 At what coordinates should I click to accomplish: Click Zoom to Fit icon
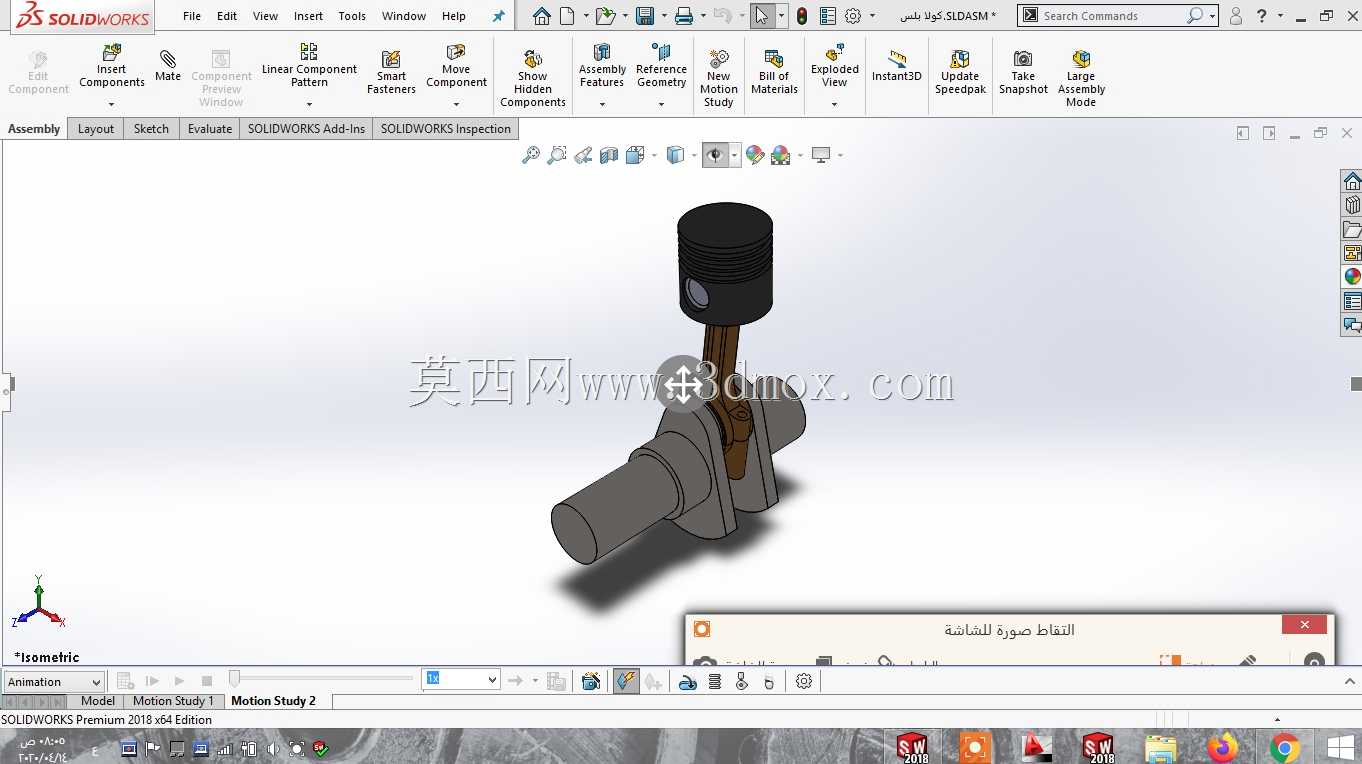tap(531, 155)
